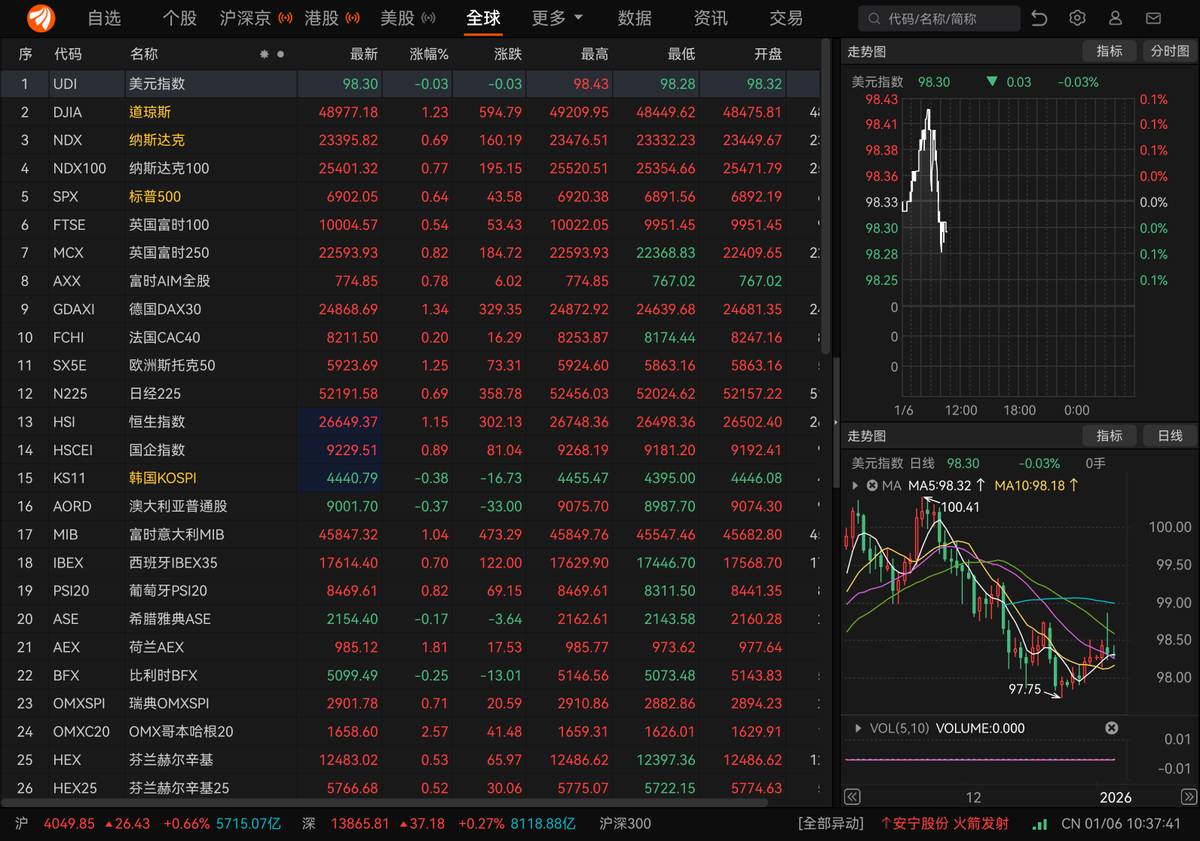Click the back arrow icon
The height and width of the screenshot is (841, 1200).
(1040, 18)
